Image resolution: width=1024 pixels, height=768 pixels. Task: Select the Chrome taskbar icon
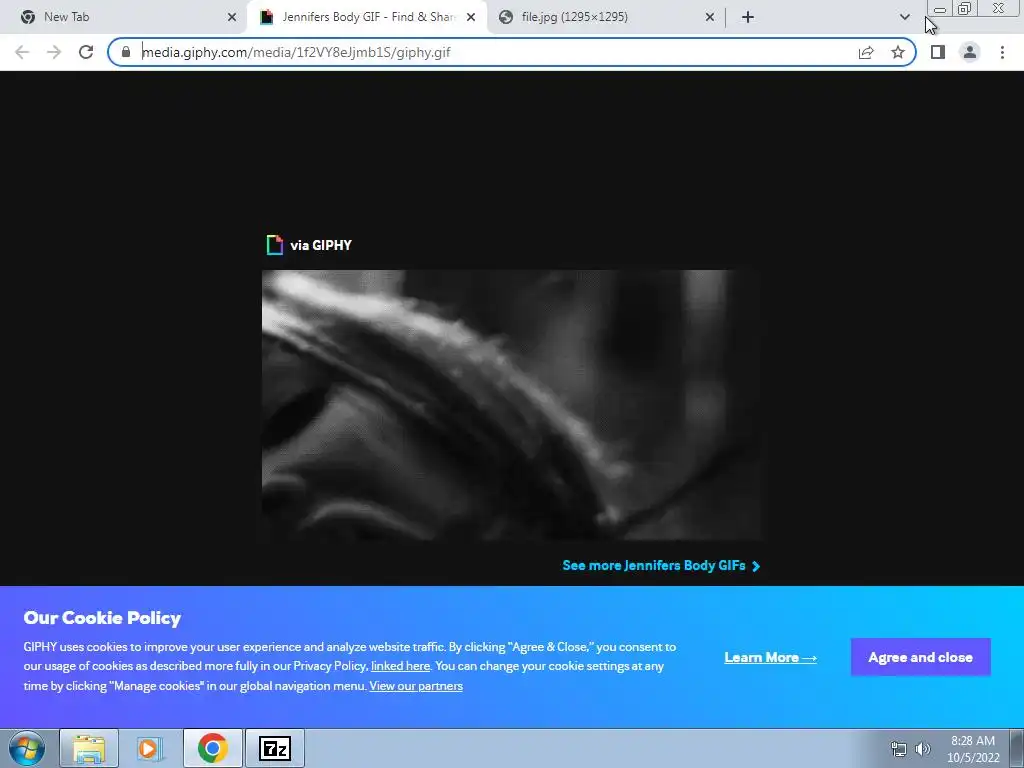(x=212, y=748)
